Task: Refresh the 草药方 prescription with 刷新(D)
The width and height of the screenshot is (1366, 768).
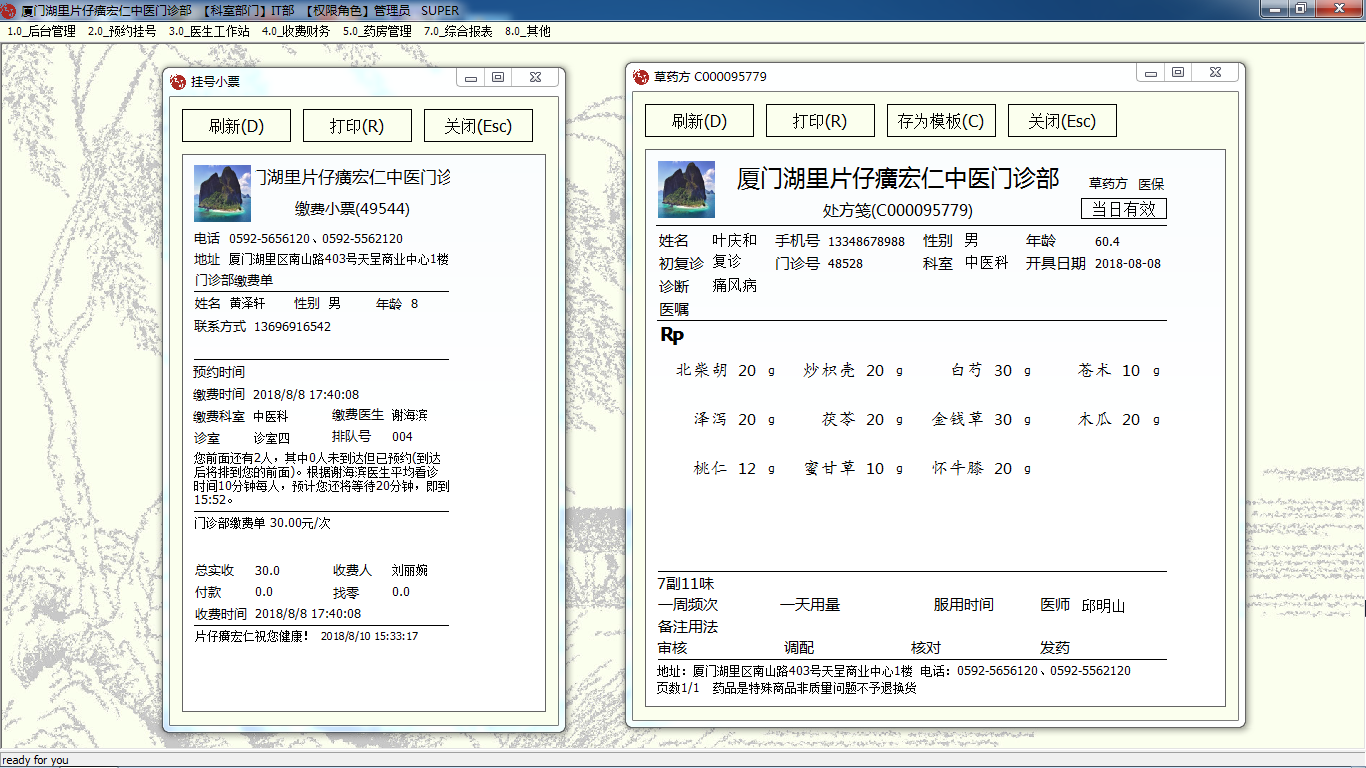Action: [x=699, y=121]
